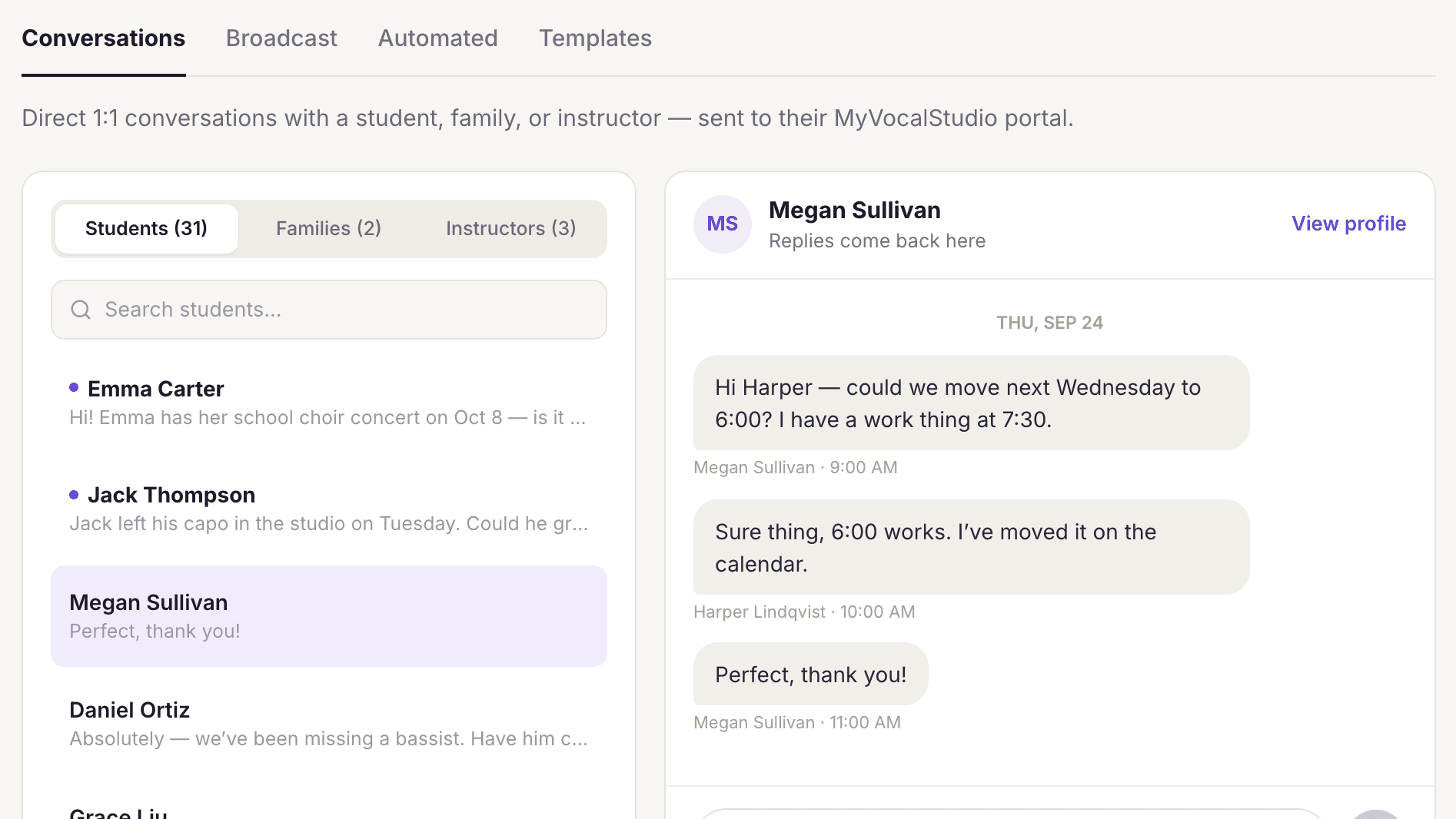Click the unread dot beside Emma Carter
The image size is (1456, 819).
(x=74, y=387)
